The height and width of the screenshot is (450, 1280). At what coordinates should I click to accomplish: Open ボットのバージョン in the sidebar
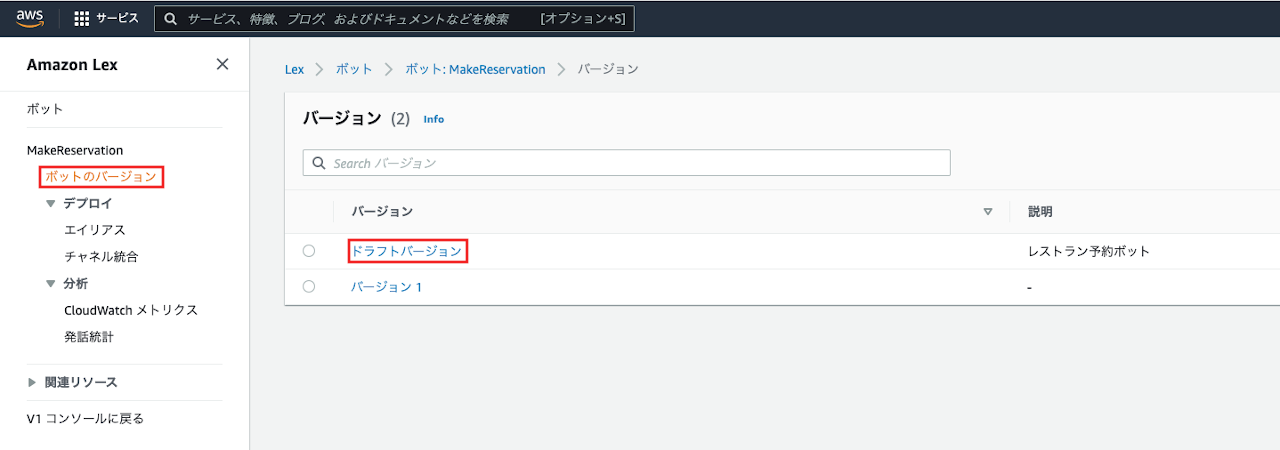pos(101,177)
